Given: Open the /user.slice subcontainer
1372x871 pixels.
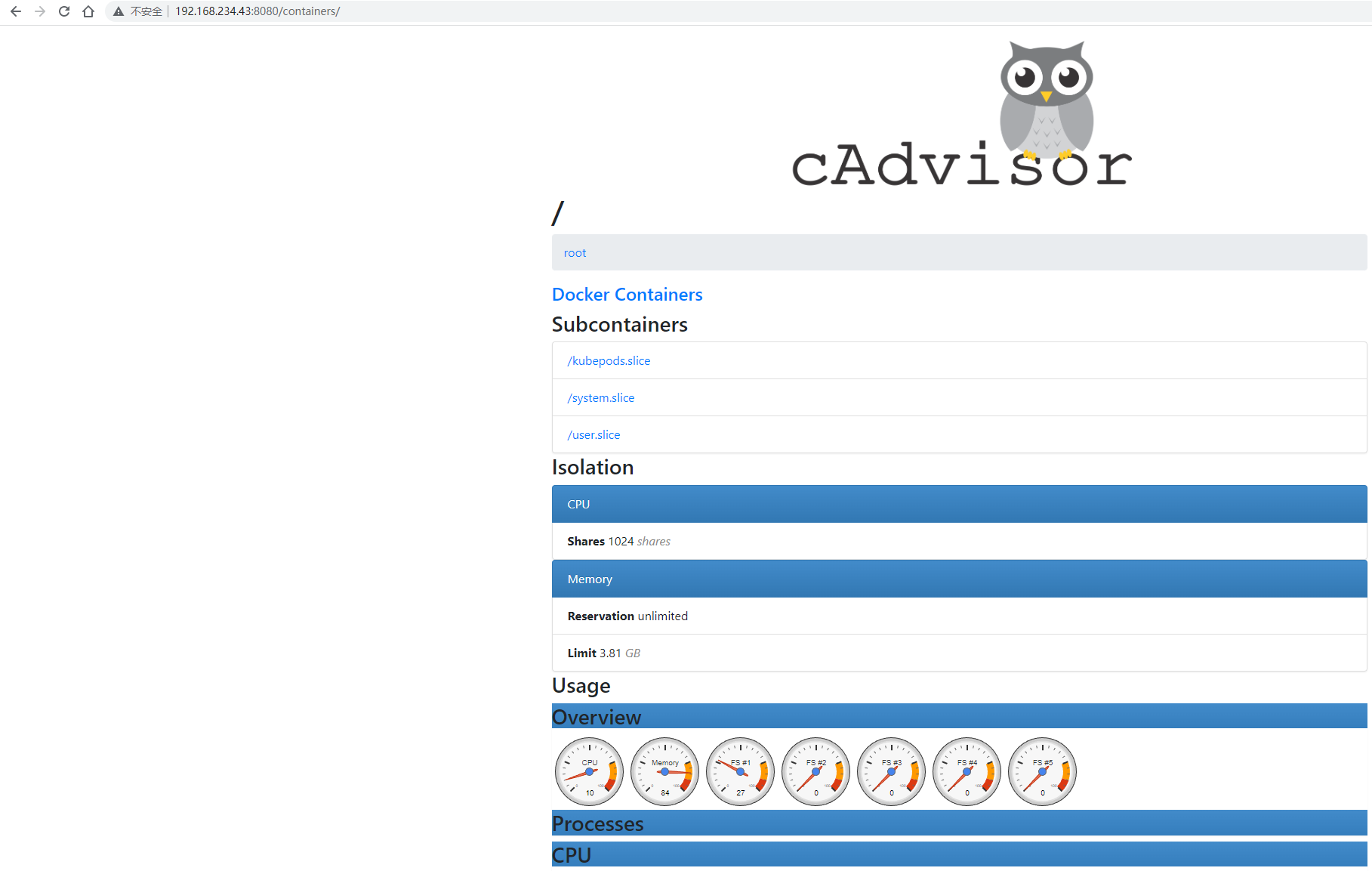Looking at the screenshot, I should pos(594,435).
